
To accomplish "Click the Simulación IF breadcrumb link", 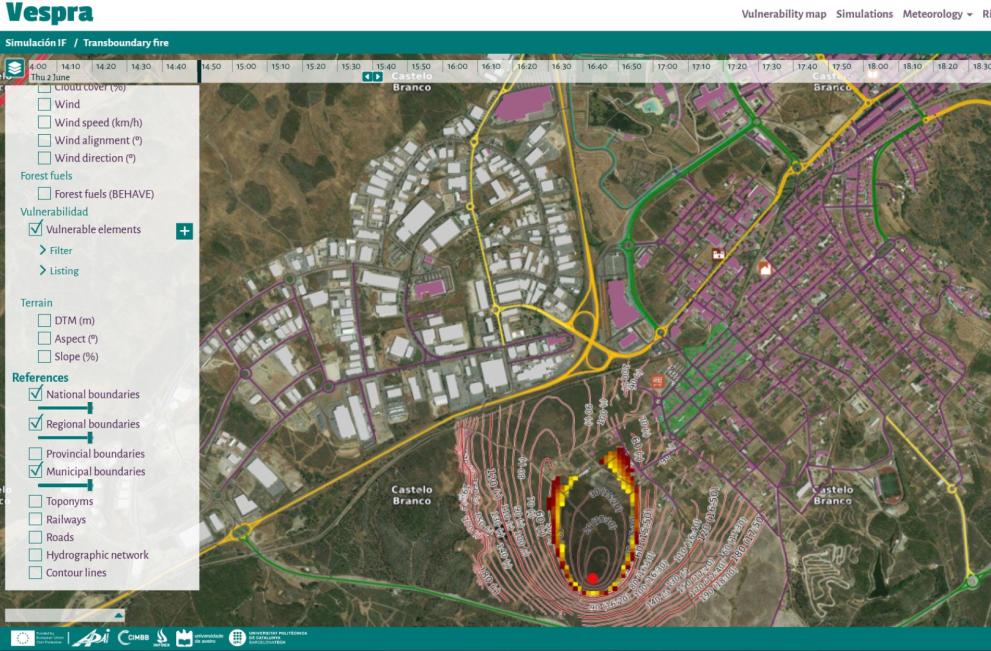I will pyautogui.click(x=35, y=43).
